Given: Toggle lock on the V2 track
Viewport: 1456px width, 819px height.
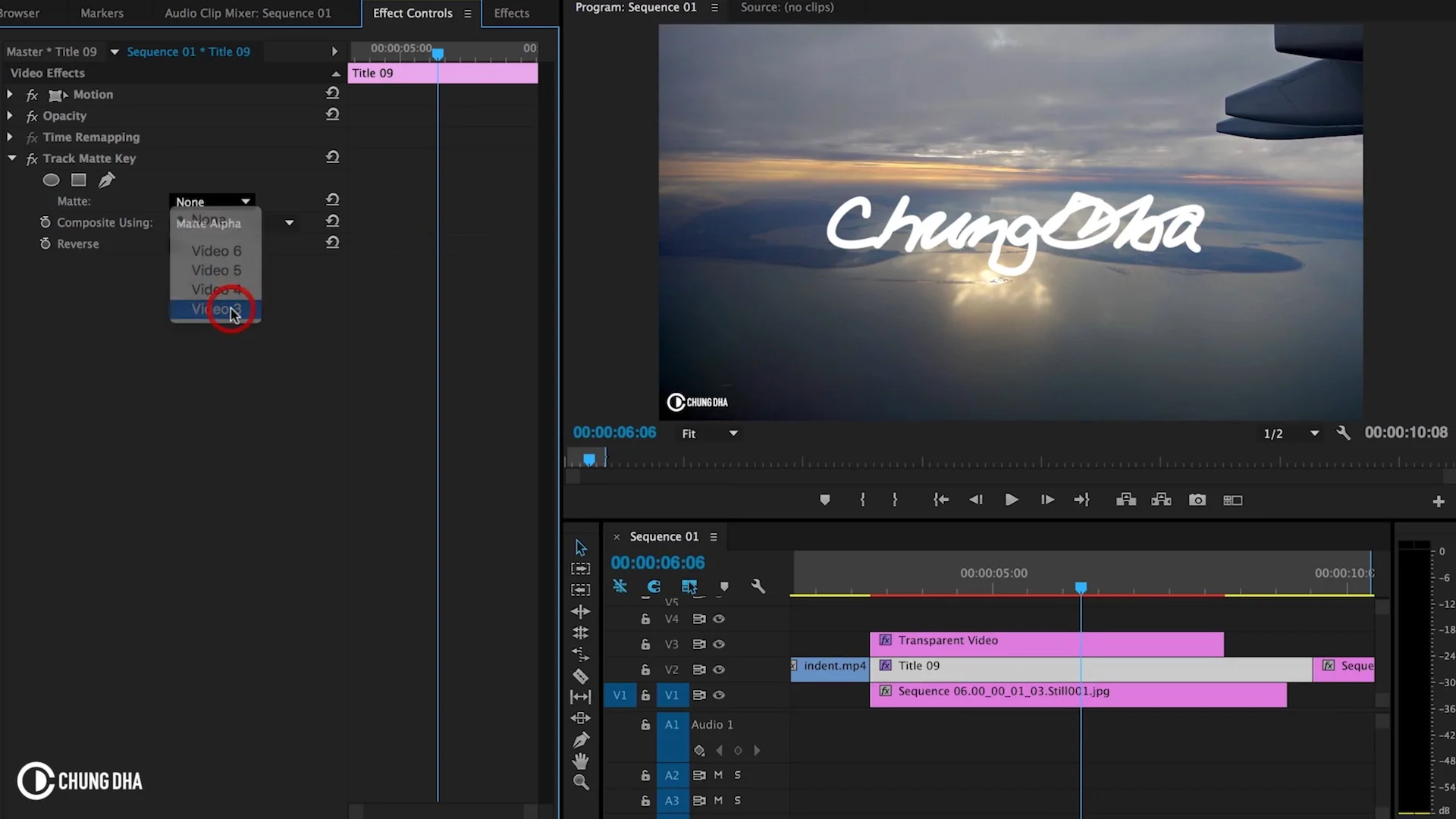Looking at the screenshot, I should pos(645,670).
